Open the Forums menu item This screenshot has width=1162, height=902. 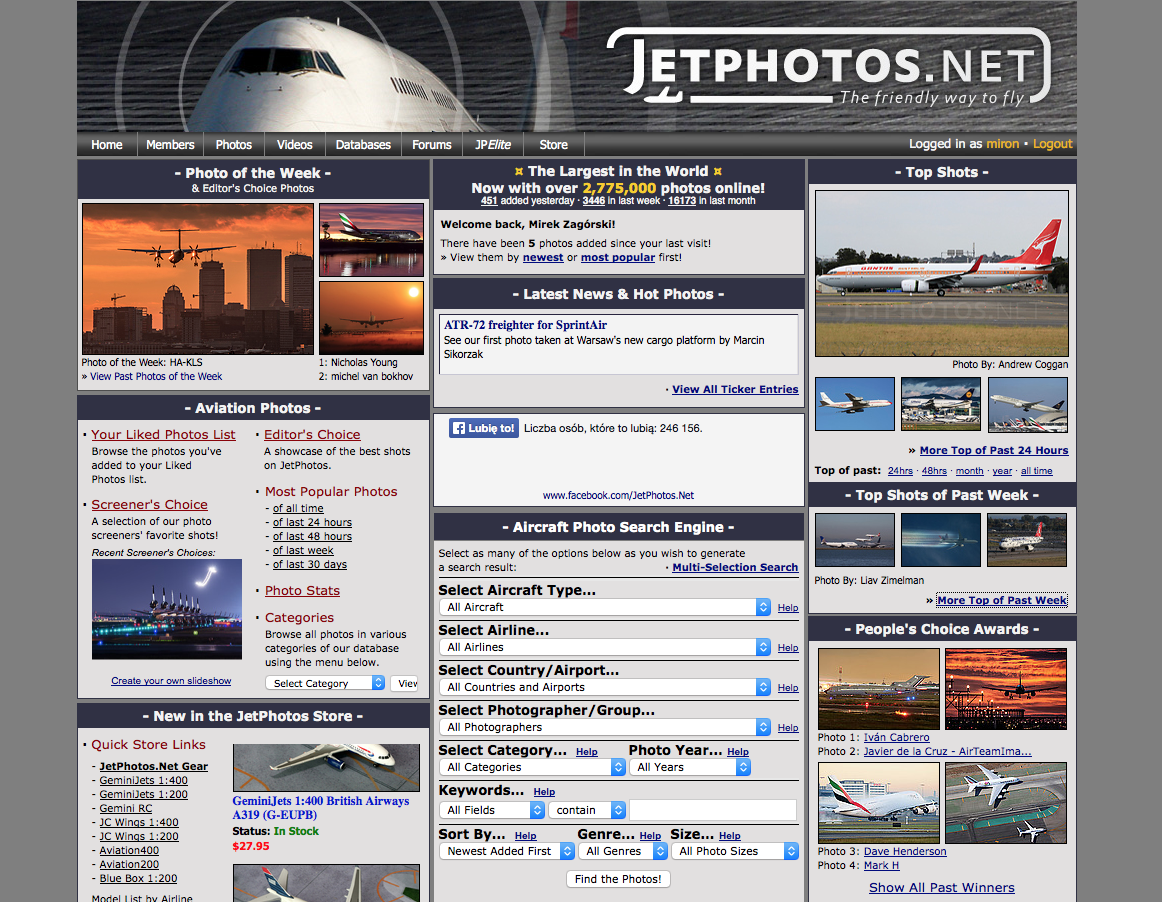(x=431, y=145)
